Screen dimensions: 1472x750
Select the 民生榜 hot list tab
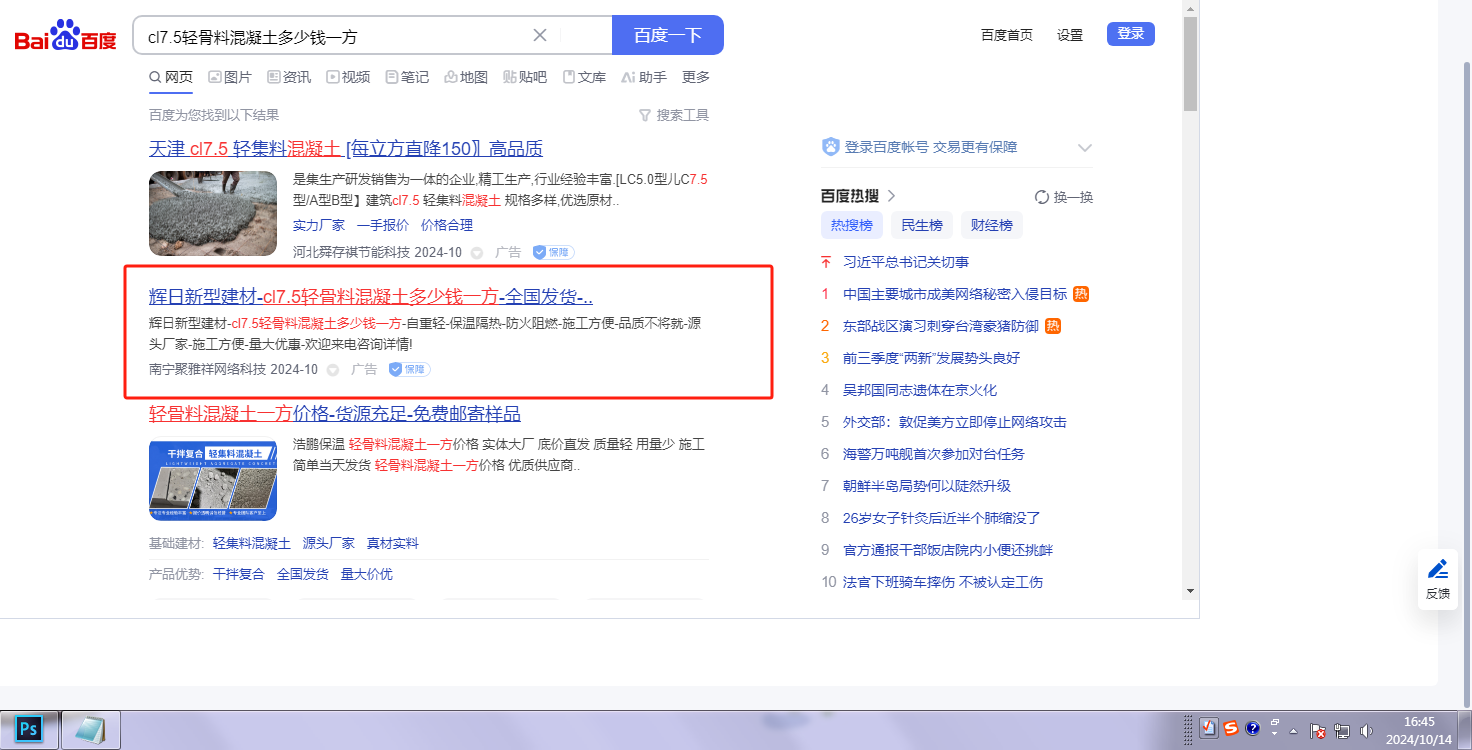click(922, 225)
